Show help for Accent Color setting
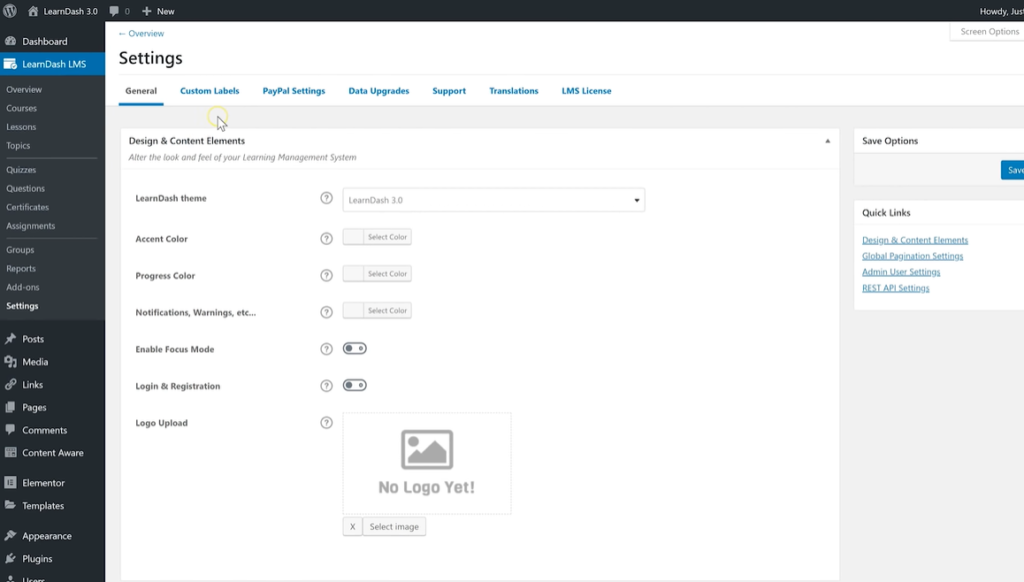This screenshot has height=582, width=1024. pos(327,238)
